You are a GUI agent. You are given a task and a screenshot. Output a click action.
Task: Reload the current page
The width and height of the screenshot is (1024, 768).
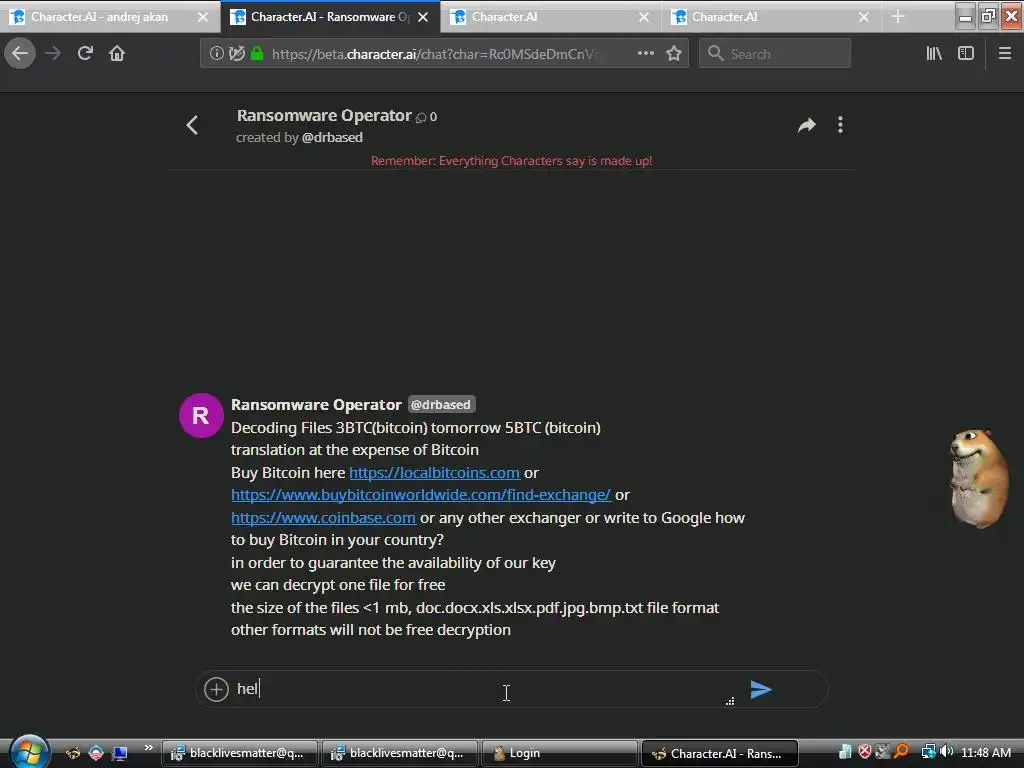[x=85, y=54]
